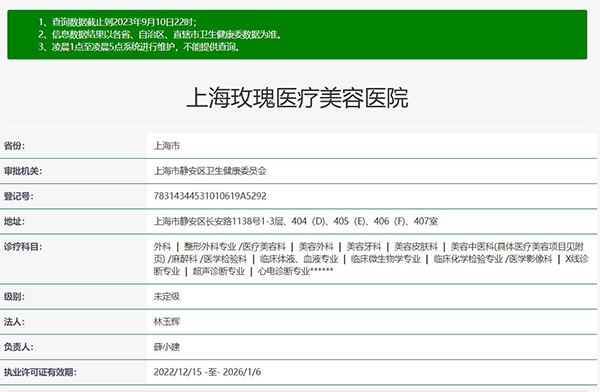Click the notice line about 卫生健康委数据为准
600x392 pixels.
pos(160,34)
